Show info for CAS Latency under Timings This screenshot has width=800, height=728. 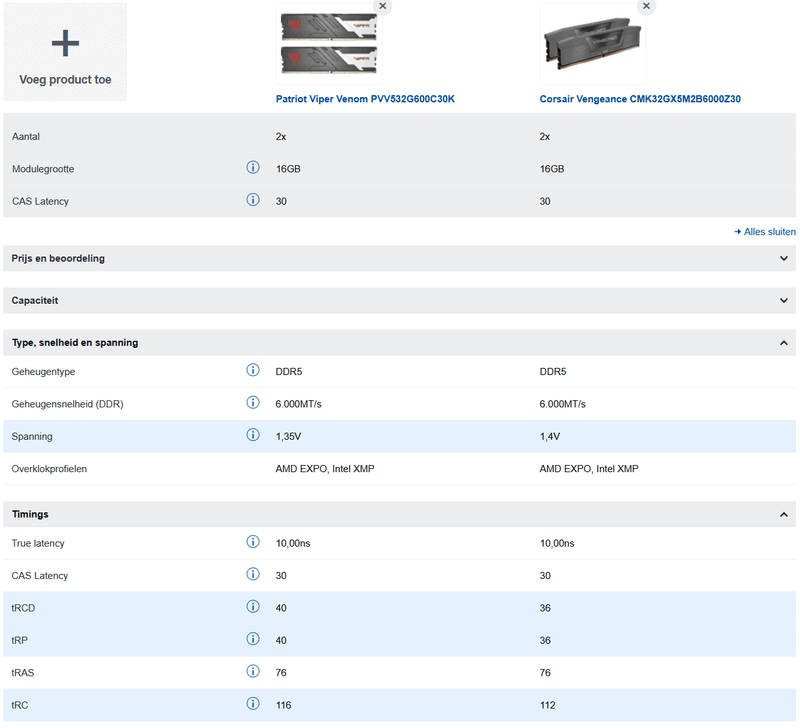pos(253,574)
